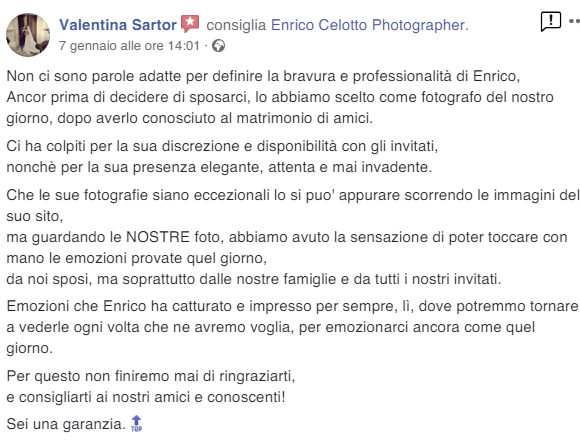Click the line starting "da noi sposi"
580x442 pixels.
click(254, 279)
